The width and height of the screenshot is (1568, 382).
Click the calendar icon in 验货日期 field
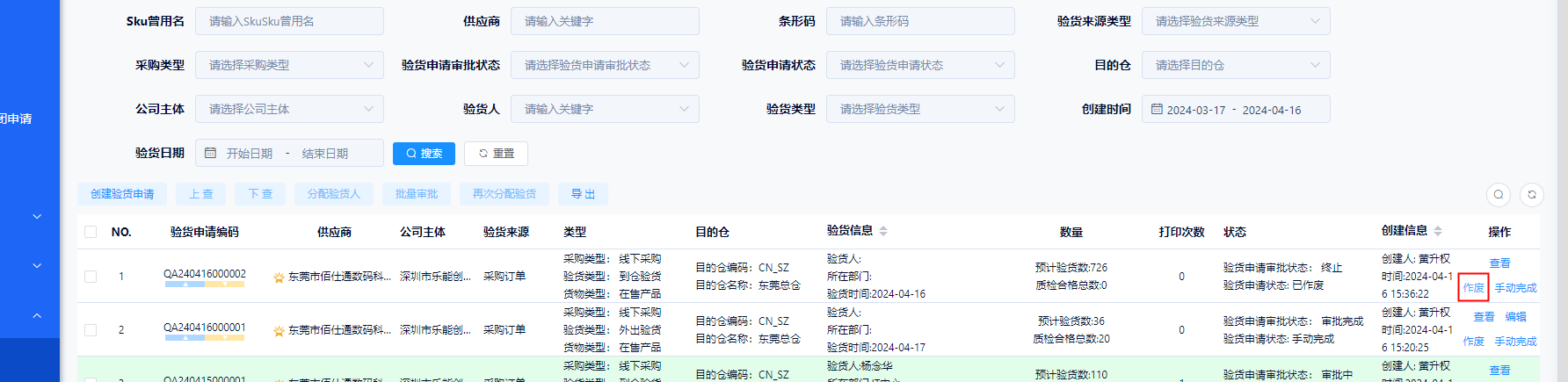point(211,153)
